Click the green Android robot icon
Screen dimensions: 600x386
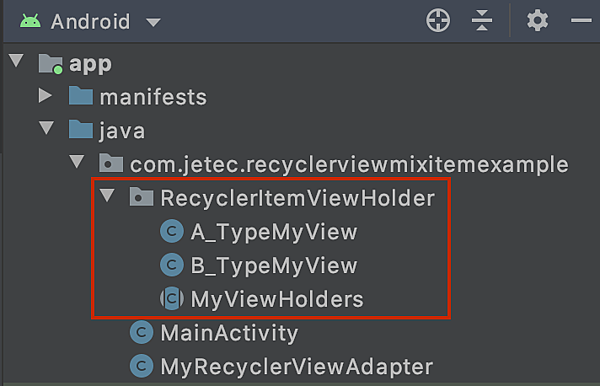[x=30, y=21]
